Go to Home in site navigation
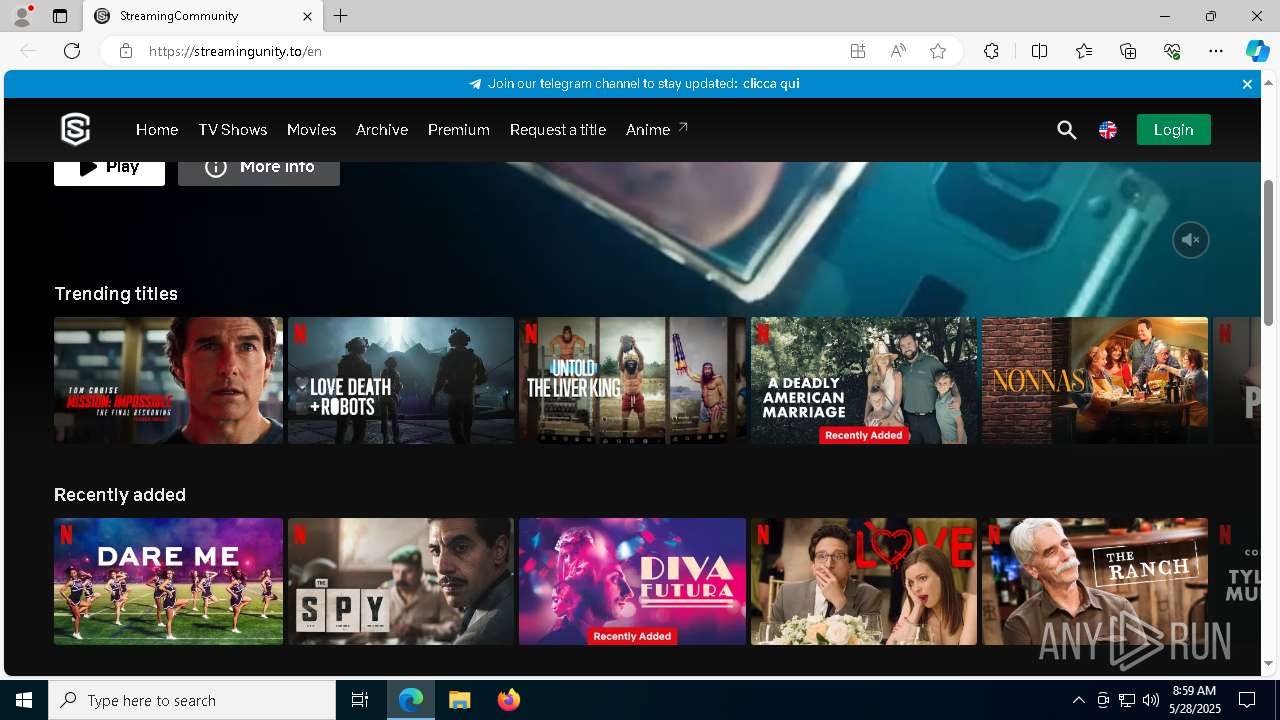Viewport: 1280px width, 720px height. pyautogui.click(x=157, y=130)
